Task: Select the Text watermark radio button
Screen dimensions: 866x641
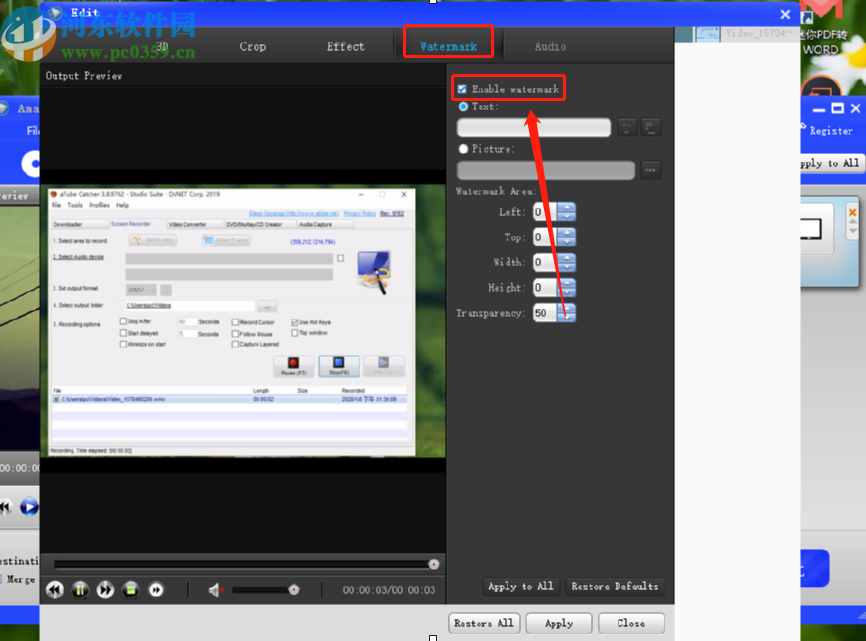Action: pos(463,106)
